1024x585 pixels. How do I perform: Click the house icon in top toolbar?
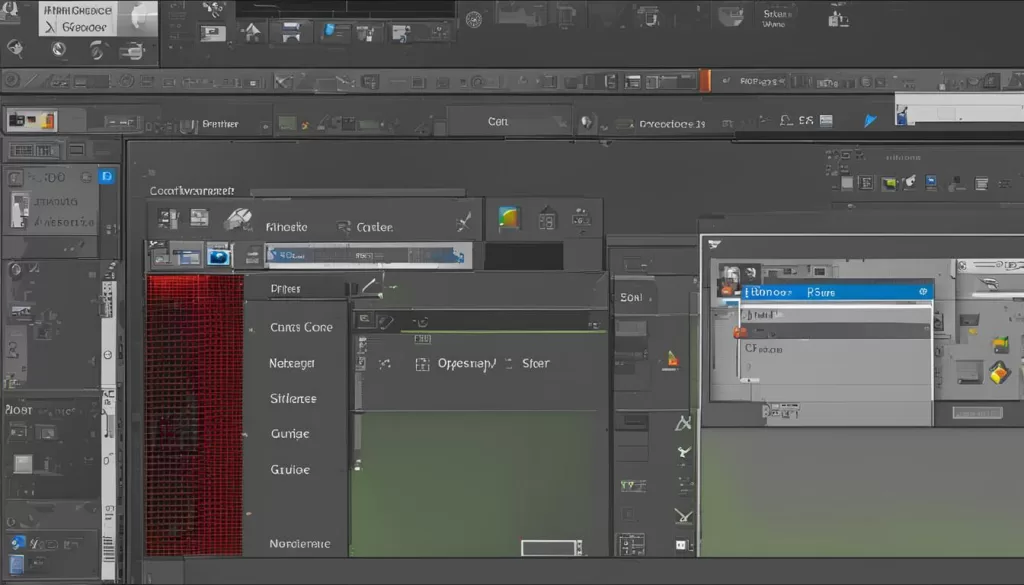[x=251, y=32]
